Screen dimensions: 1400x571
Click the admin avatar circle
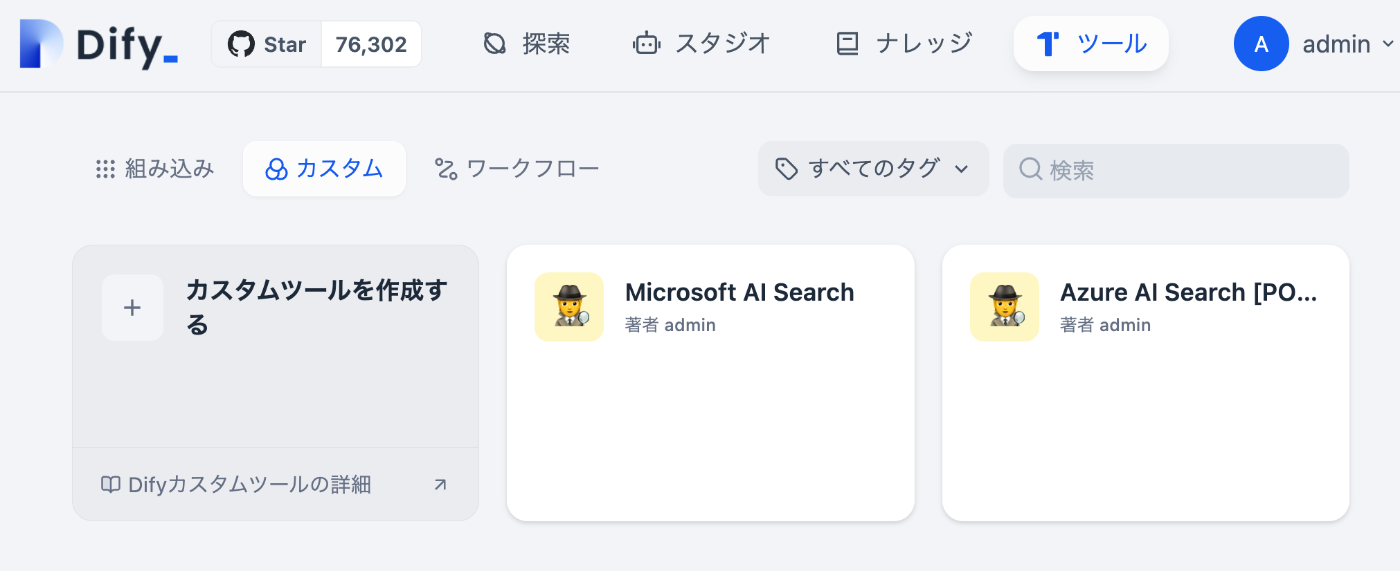coord(1261,44)
